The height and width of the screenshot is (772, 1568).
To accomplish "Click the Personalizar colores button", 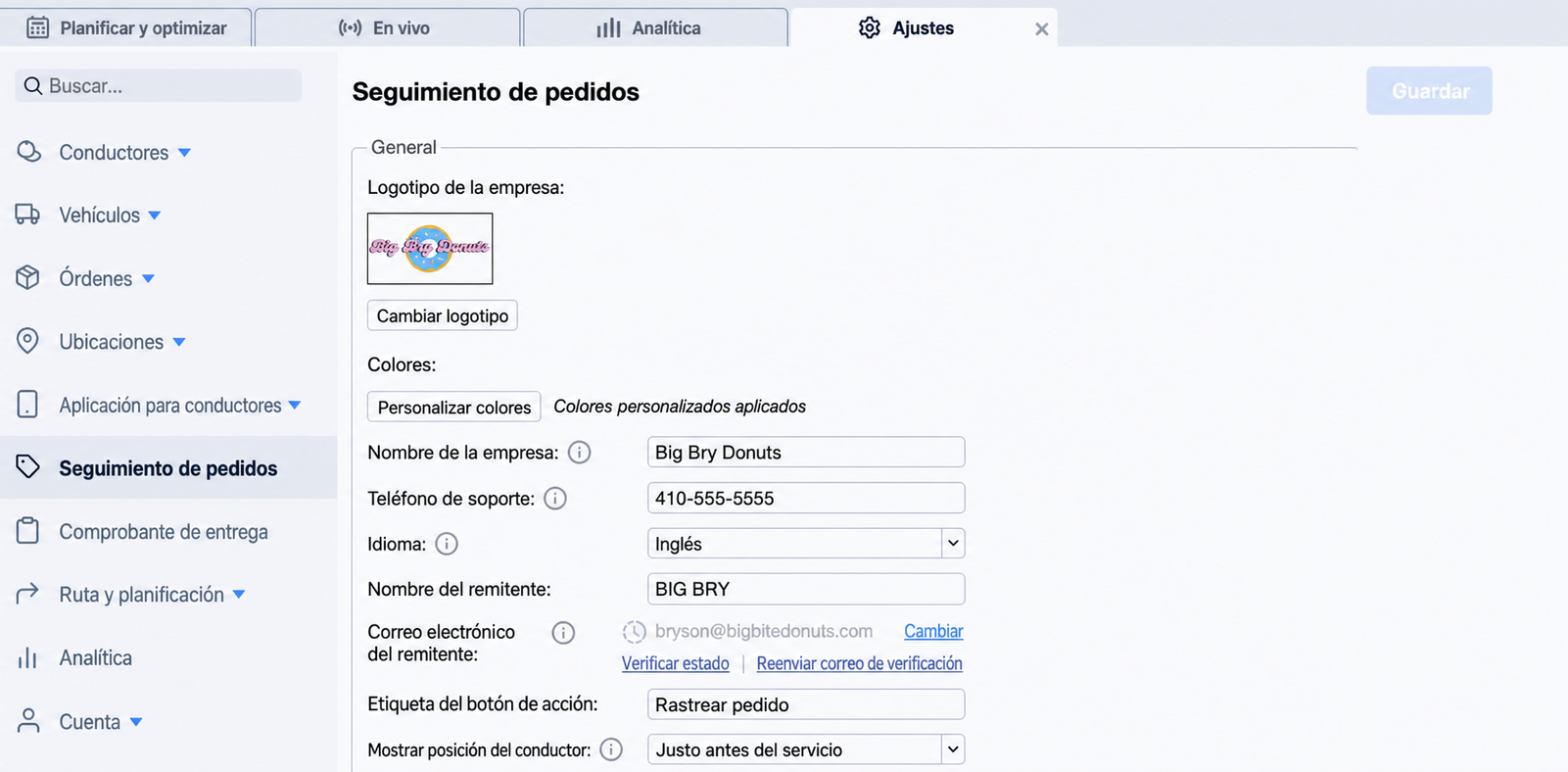I will click(454, 407).
